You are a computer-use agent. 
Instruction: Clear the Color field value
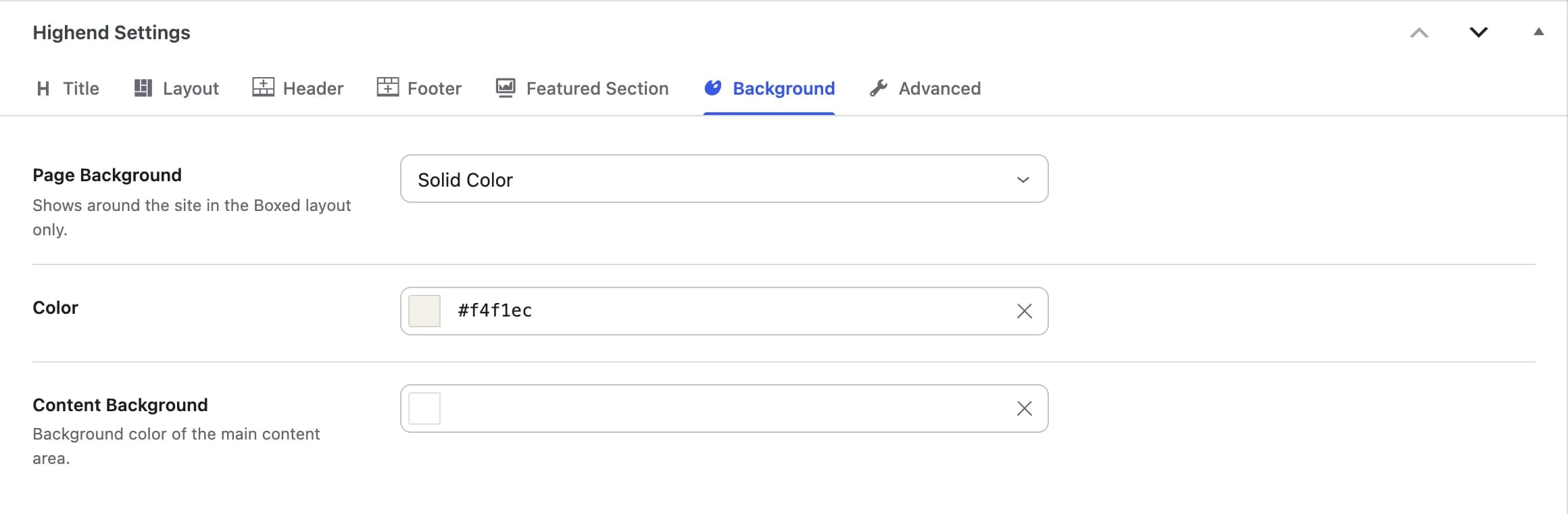pyautogui.click(x=1025, y=311)
